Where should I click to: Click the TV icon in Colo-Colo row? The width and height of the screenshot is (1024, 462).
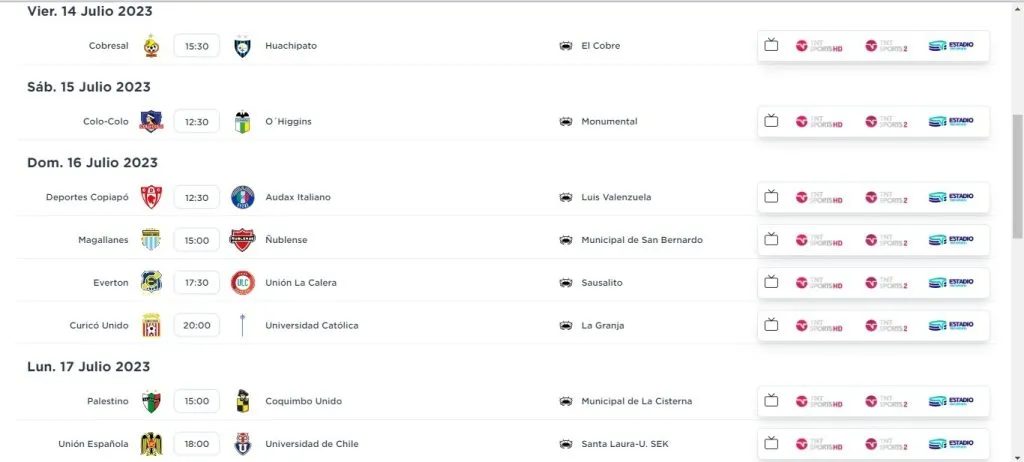771,122
